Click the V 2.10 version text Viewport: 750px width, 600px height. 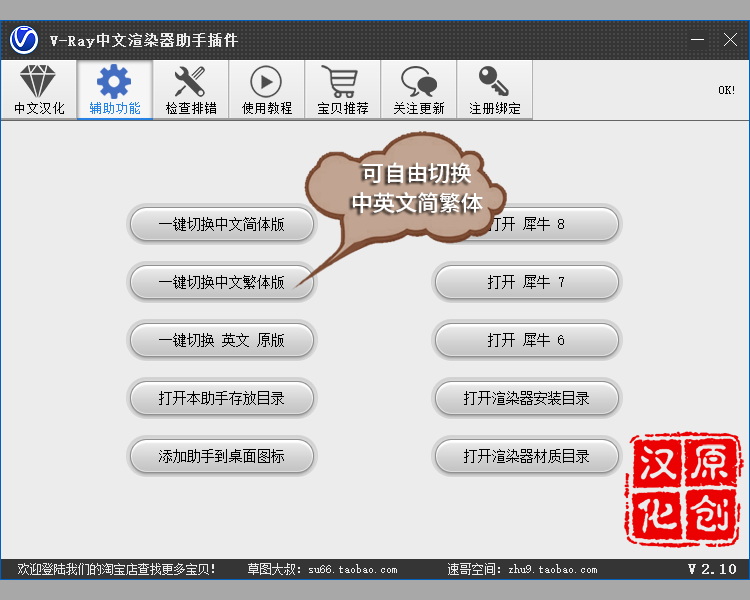tap(712, 569)
